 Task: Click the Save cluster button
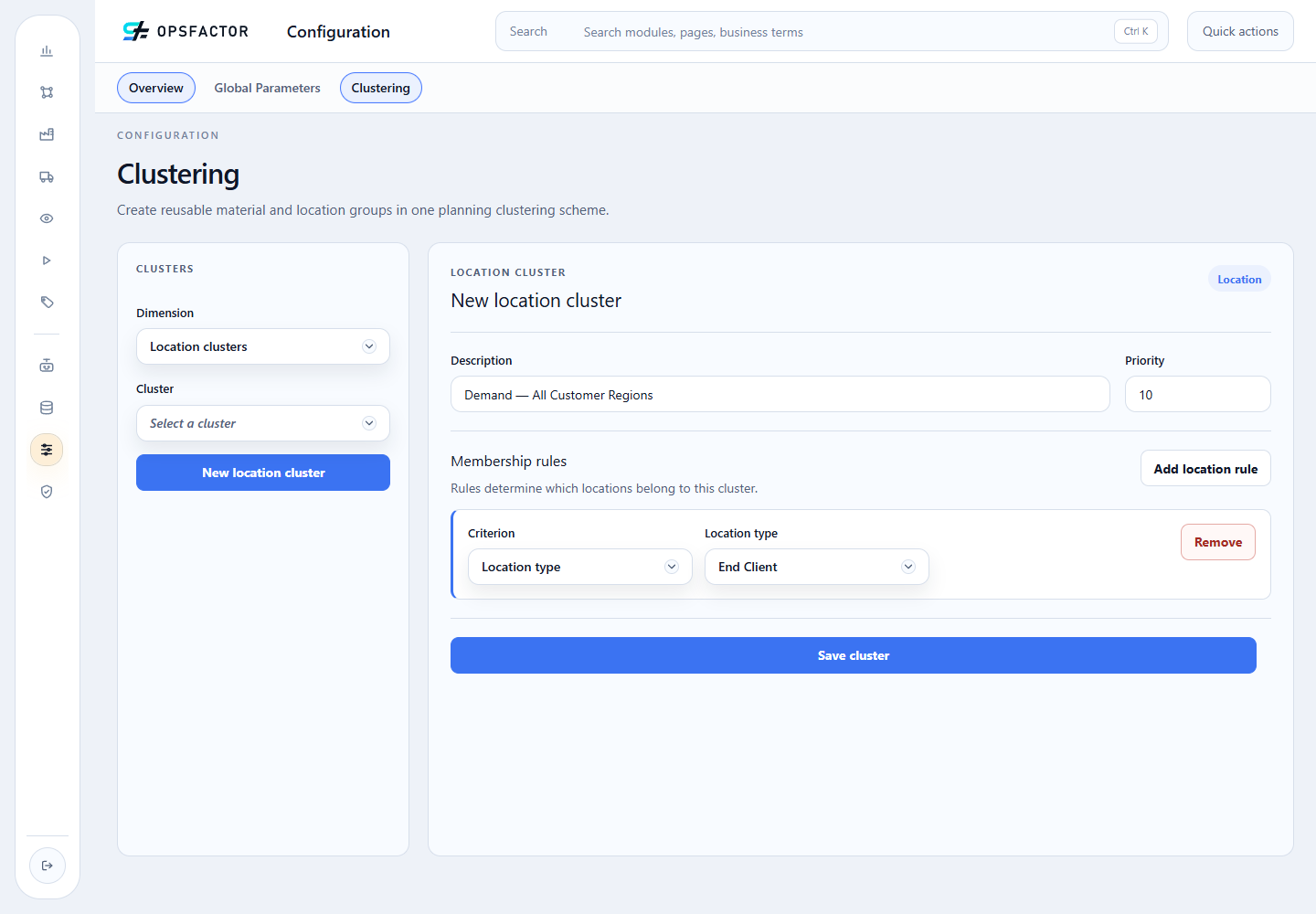(x=854, y=655)
